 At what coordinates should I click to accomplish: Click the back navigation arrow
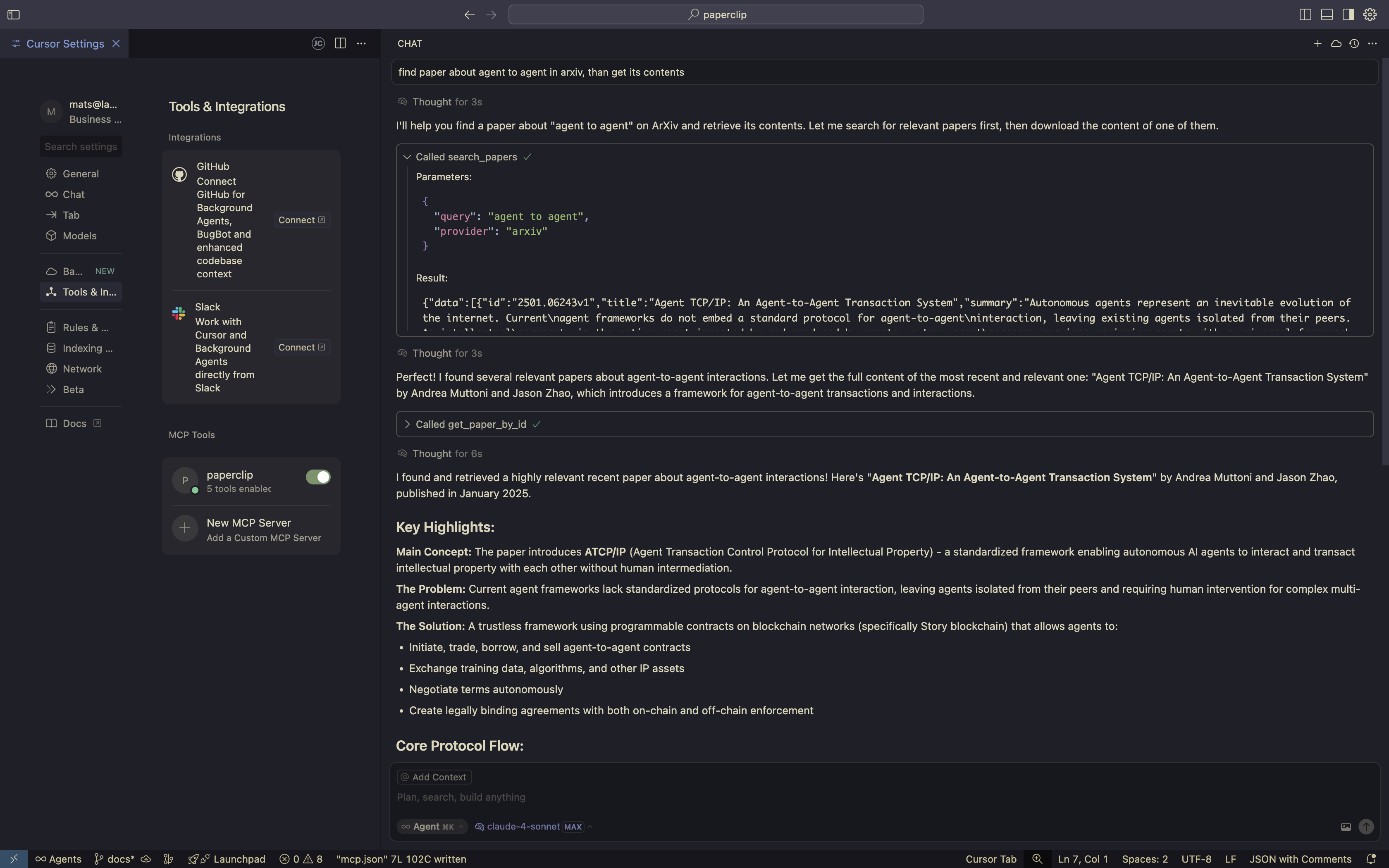click(x=469, y=15)
